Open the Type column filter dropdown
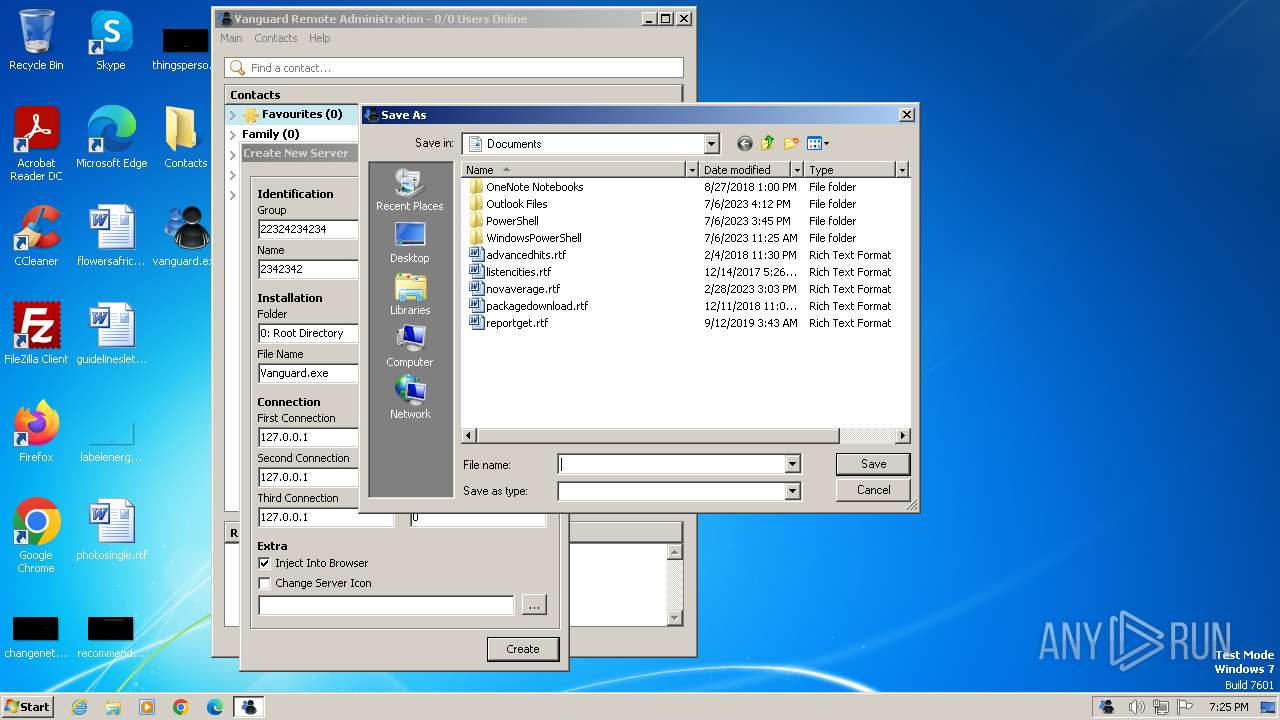1280x720 pixels. click(x=902, y=170)
